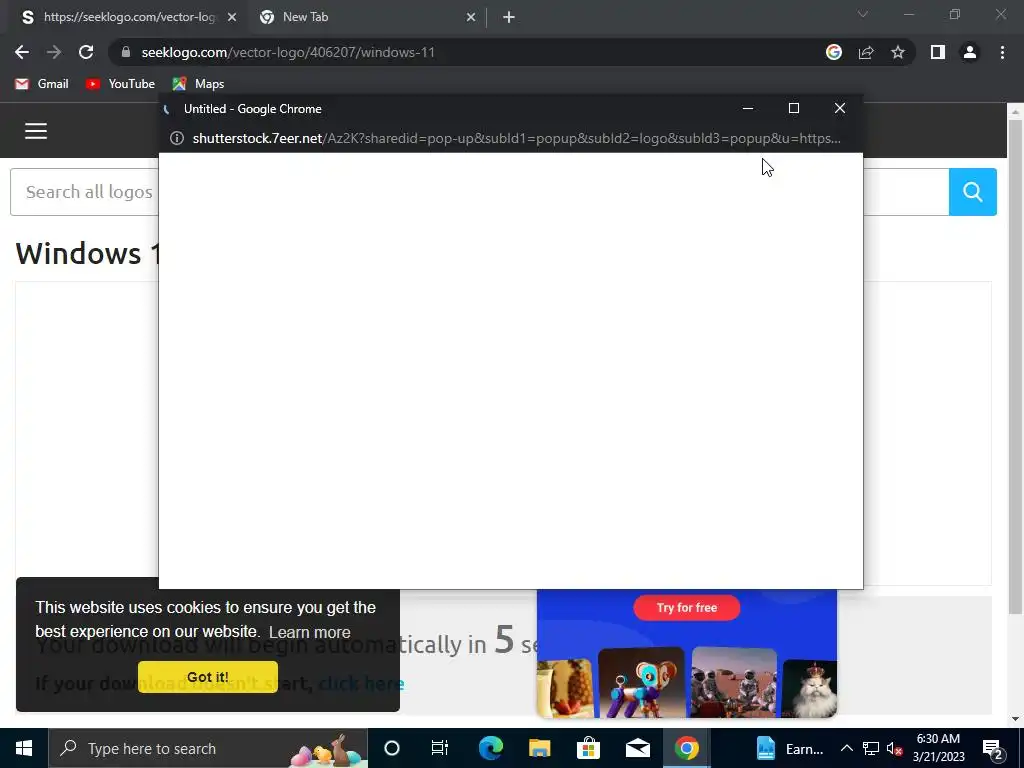Expand the tab search chevron
1024x768 pixels.
pyautogui.click(x=863, y=14)
